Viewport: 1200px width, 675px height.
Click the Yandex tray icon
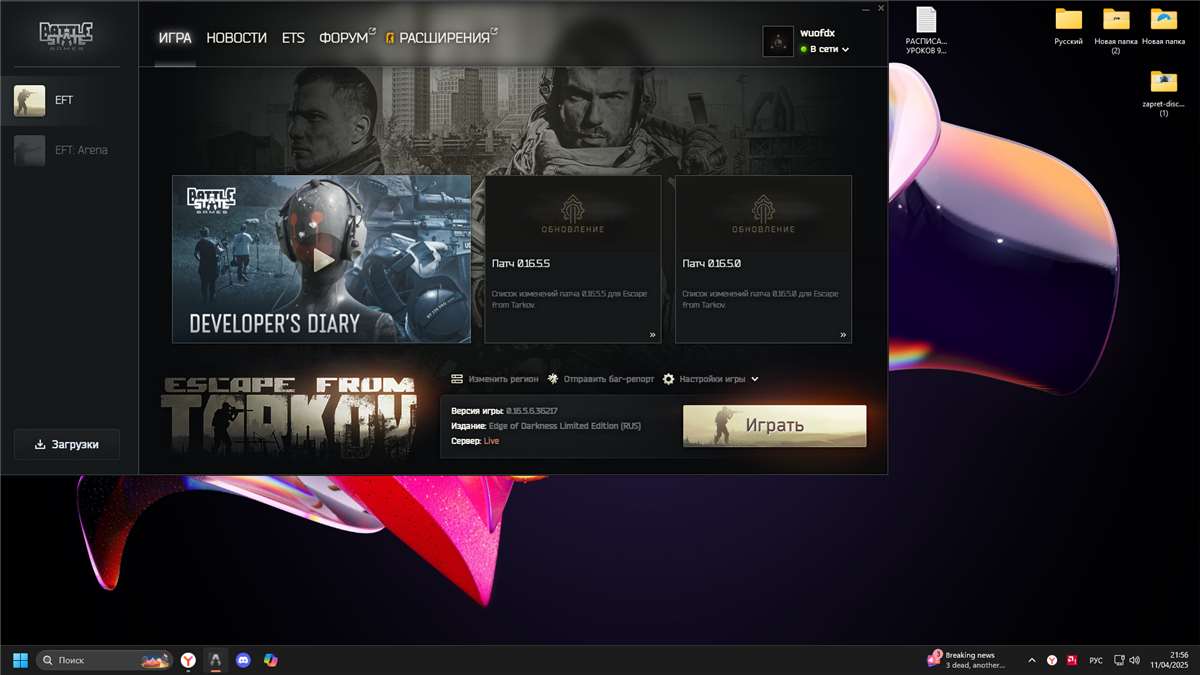pyautogui.click(x=1052, y=660)
